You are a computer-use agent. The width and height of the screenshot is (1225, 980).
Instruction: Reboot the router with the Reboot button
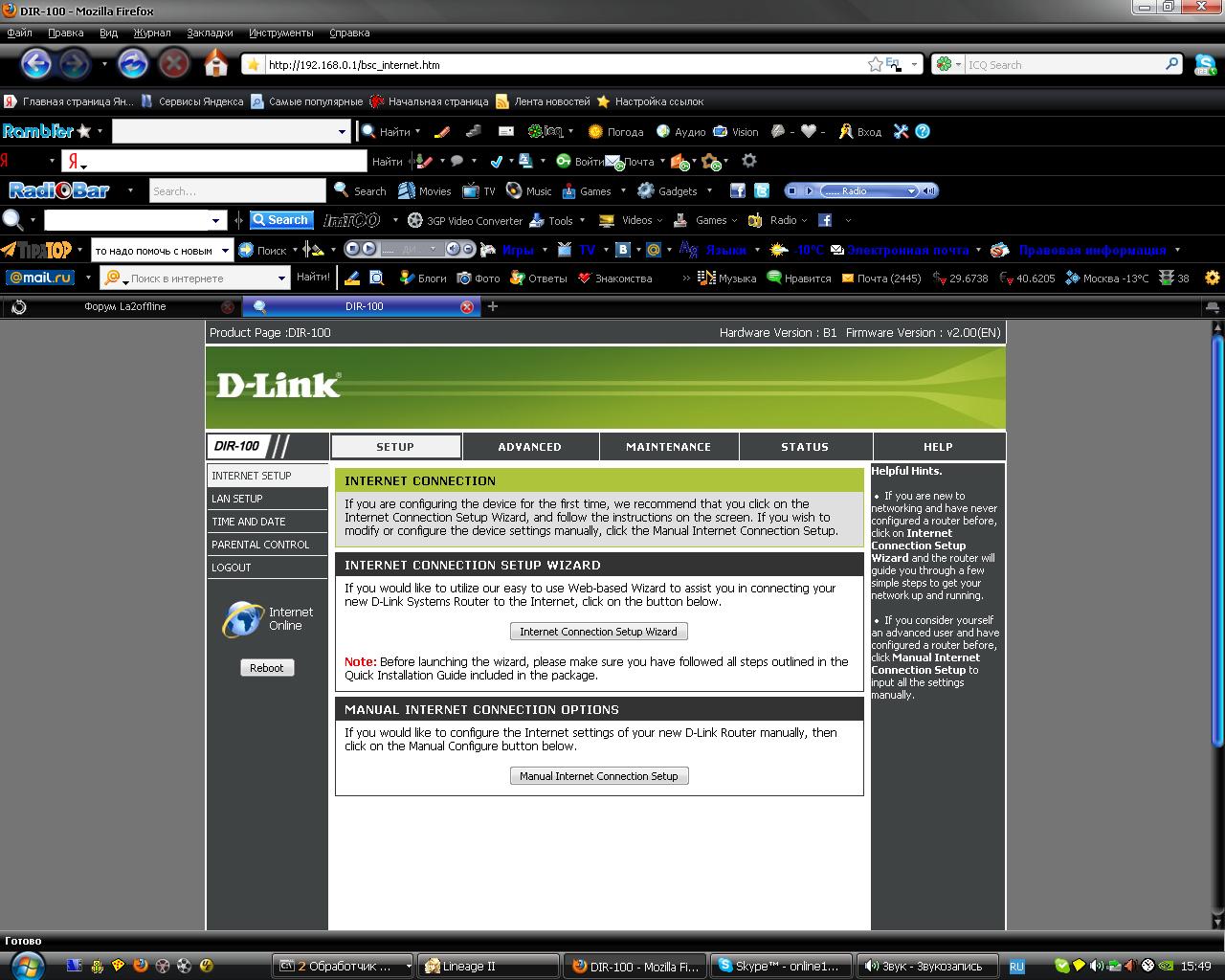[x=267, y=668]
